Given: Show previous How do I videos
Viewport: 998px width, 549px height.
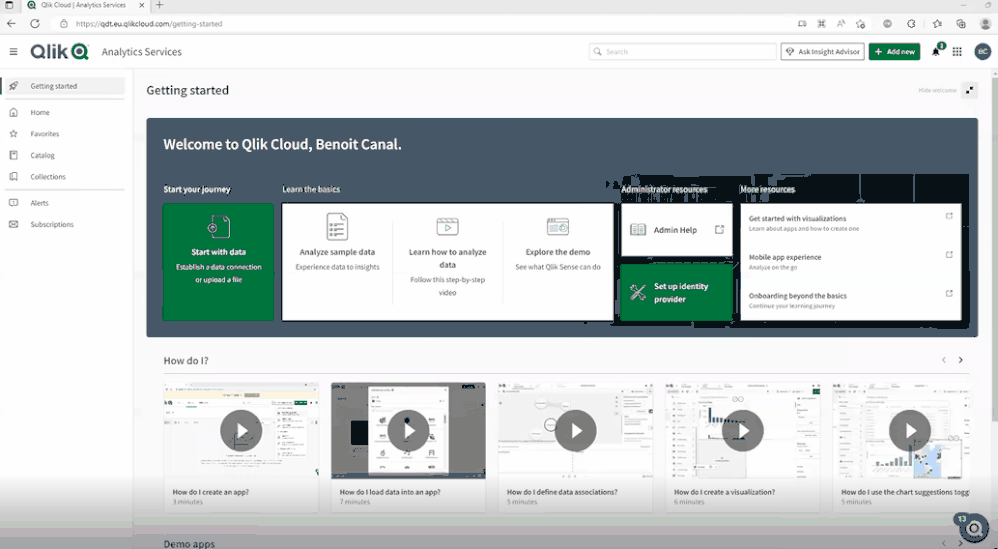Looking at the screenshot, I should click(944, 360).
